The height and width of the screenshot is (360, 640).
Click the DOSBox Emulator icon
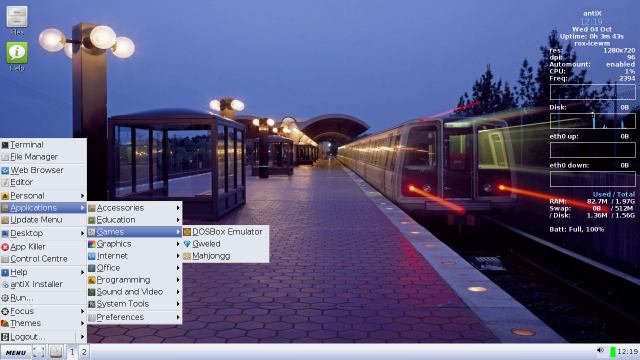187,232
